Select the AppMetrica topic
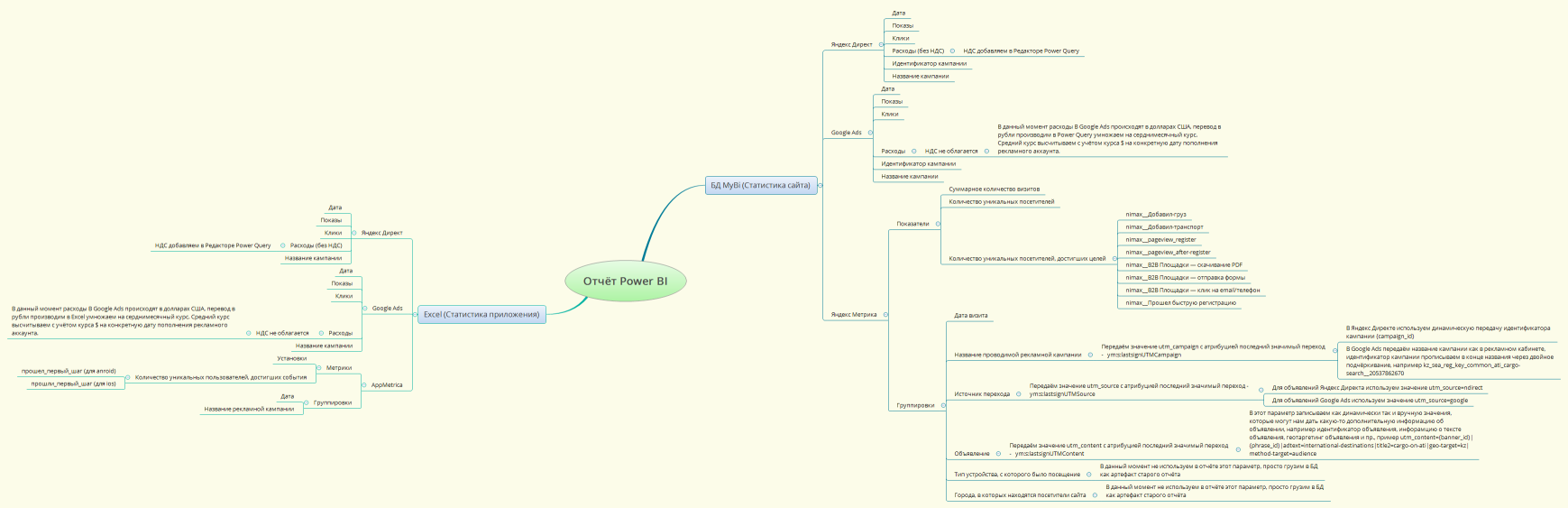The image size is (1568, 508). [387, 385]
